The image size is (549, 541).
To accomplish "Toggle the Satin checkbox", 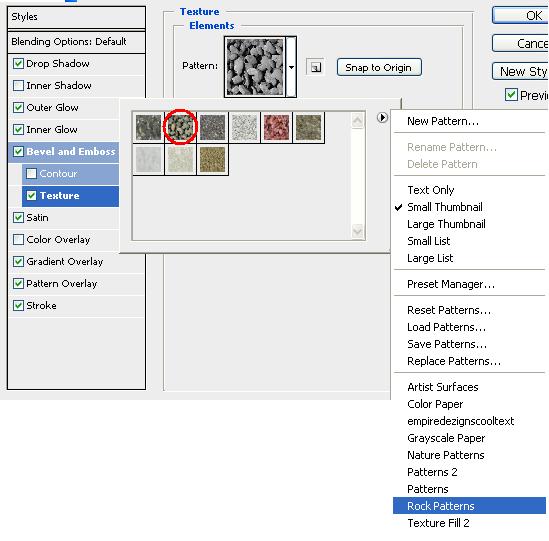I will click(18, 217).
